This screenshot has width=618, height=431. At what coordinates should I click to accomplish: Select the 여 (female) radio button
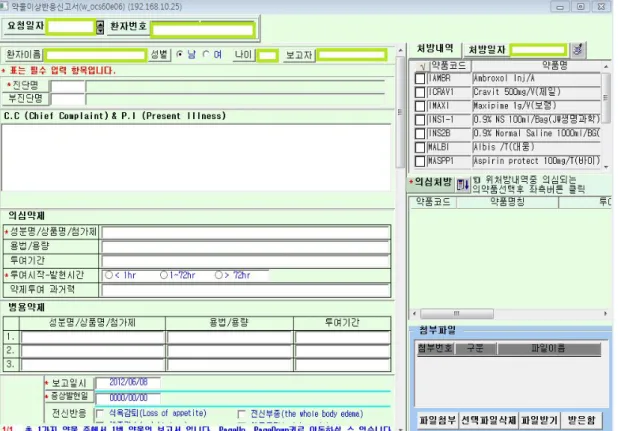point(206,54)
